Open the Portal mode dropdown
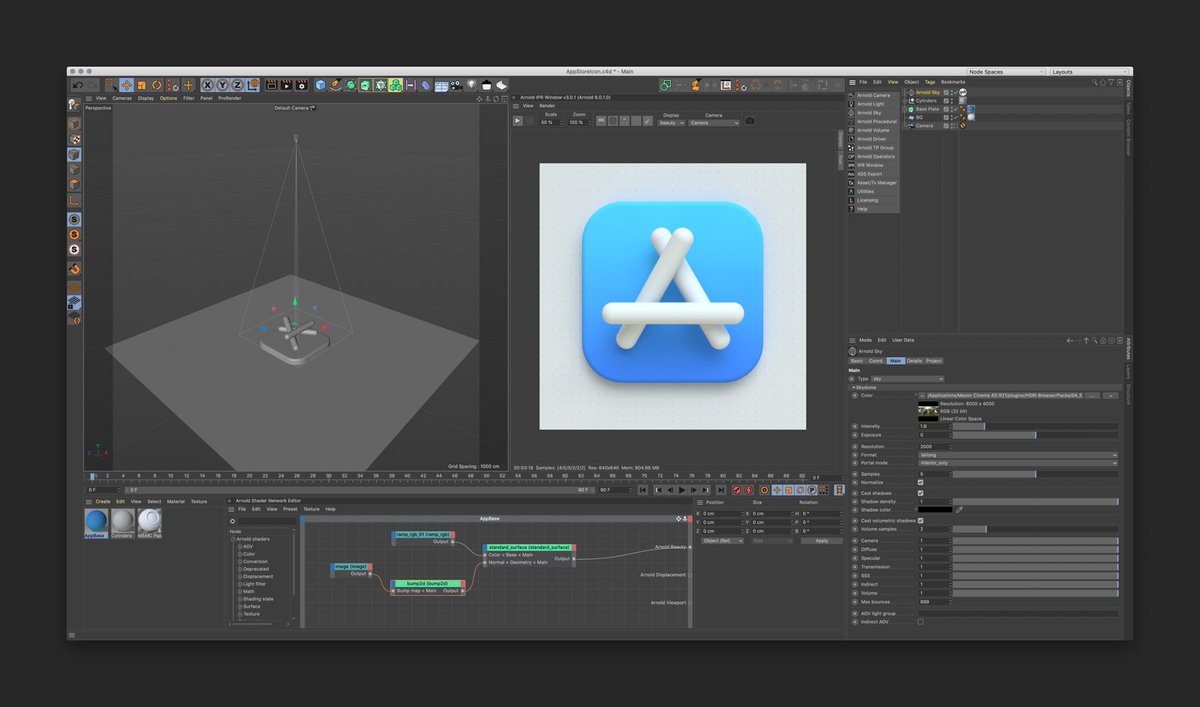 (1018, 463)
